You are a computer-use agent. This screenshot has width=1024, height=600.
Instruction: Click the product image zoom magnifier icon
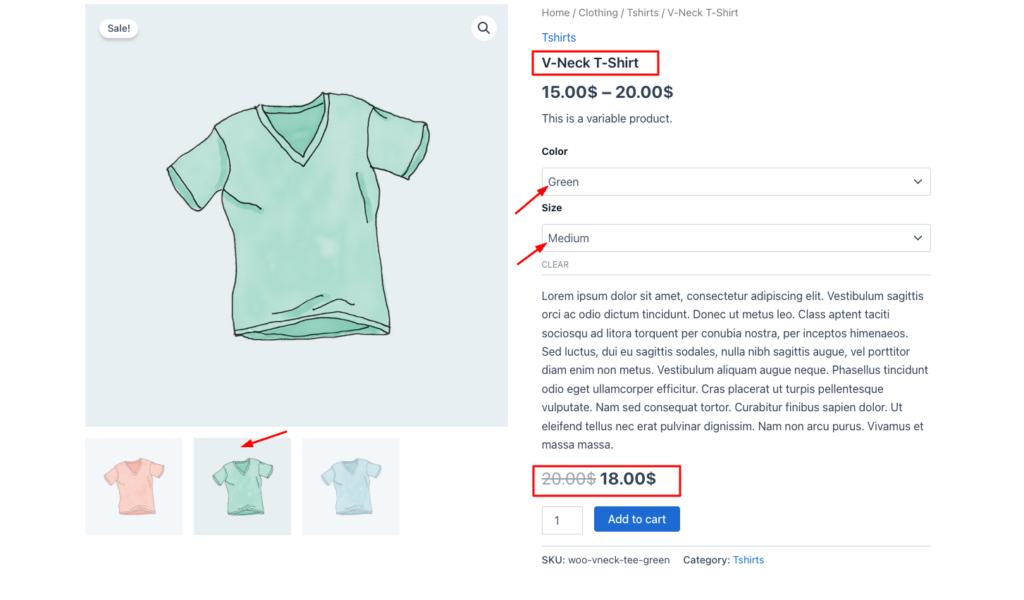pyautogui.click(x=484, y=28)
